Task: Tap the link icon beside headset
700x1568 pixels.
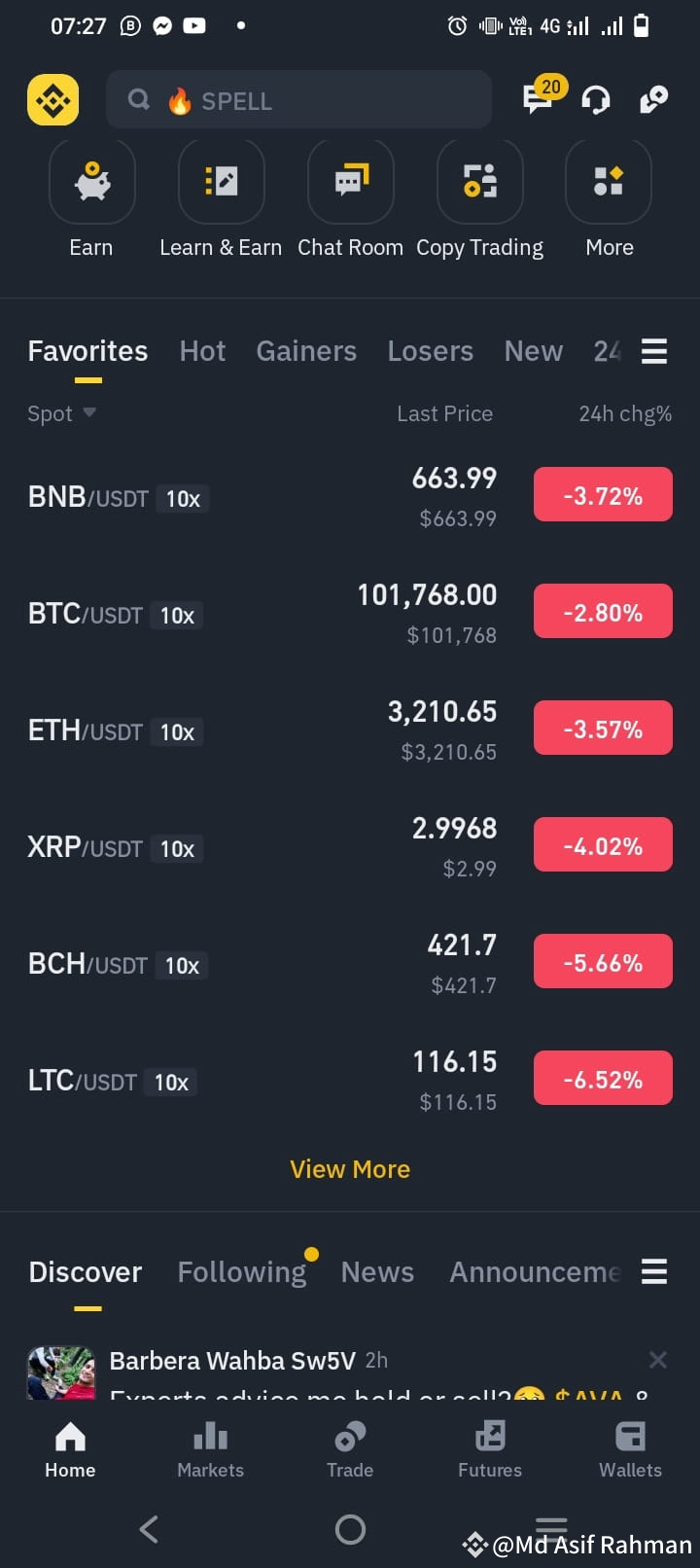Action: (x=653, y=99)
